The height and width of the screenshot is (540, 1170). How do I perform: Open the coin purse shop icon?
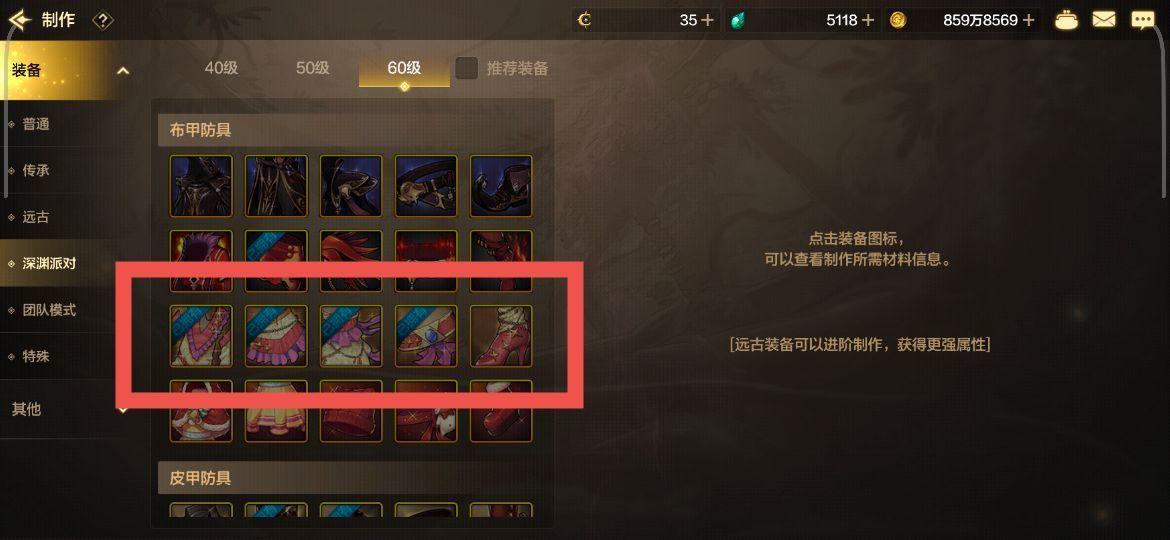pos(1066,20)
